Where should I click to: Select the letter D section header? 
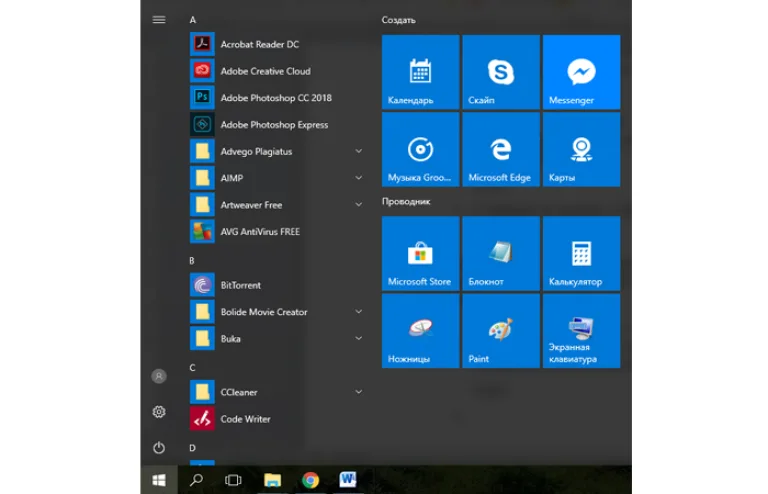192,448
